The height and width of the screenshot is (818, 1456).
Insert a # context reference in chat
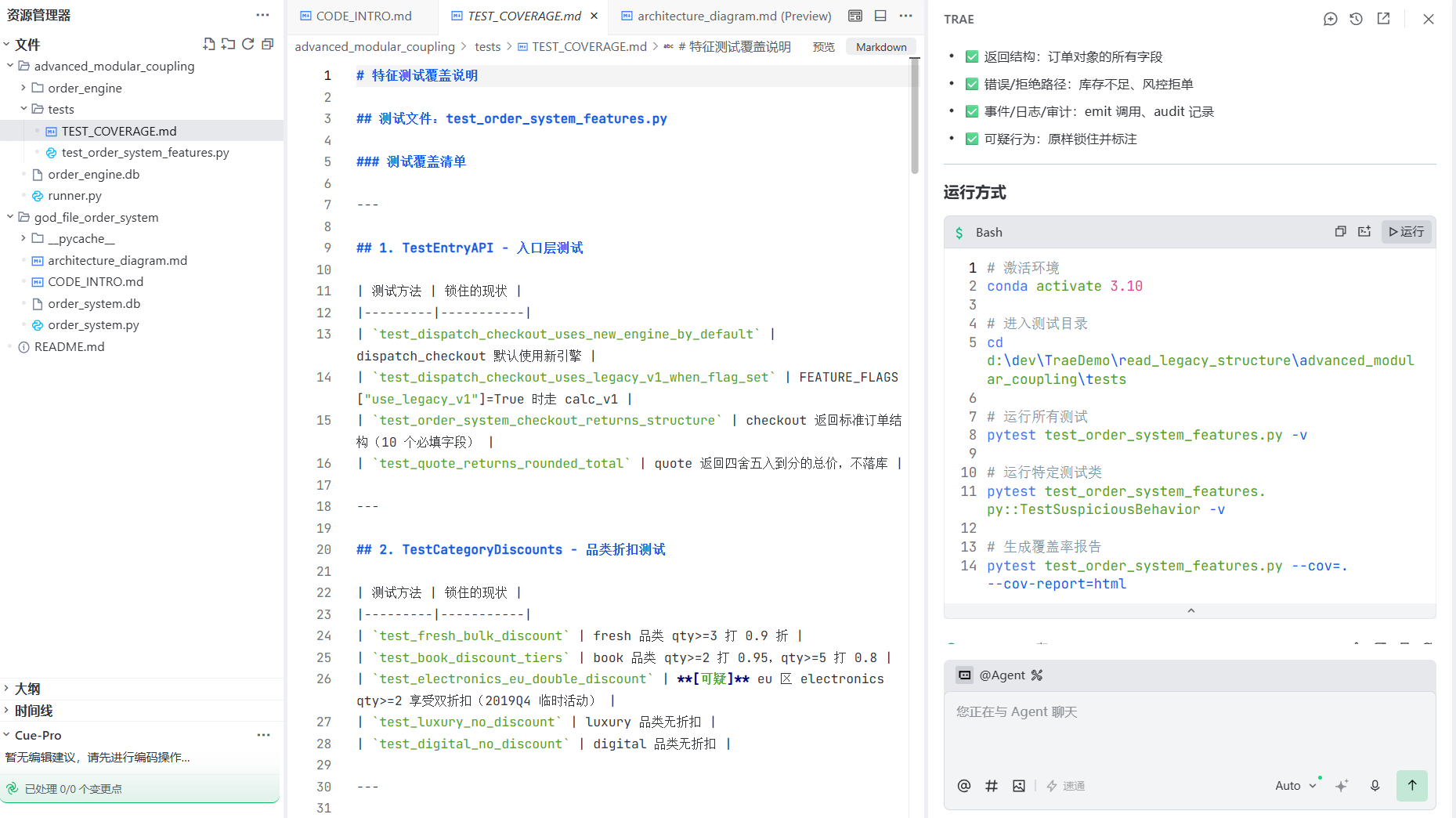coord(992,786)
